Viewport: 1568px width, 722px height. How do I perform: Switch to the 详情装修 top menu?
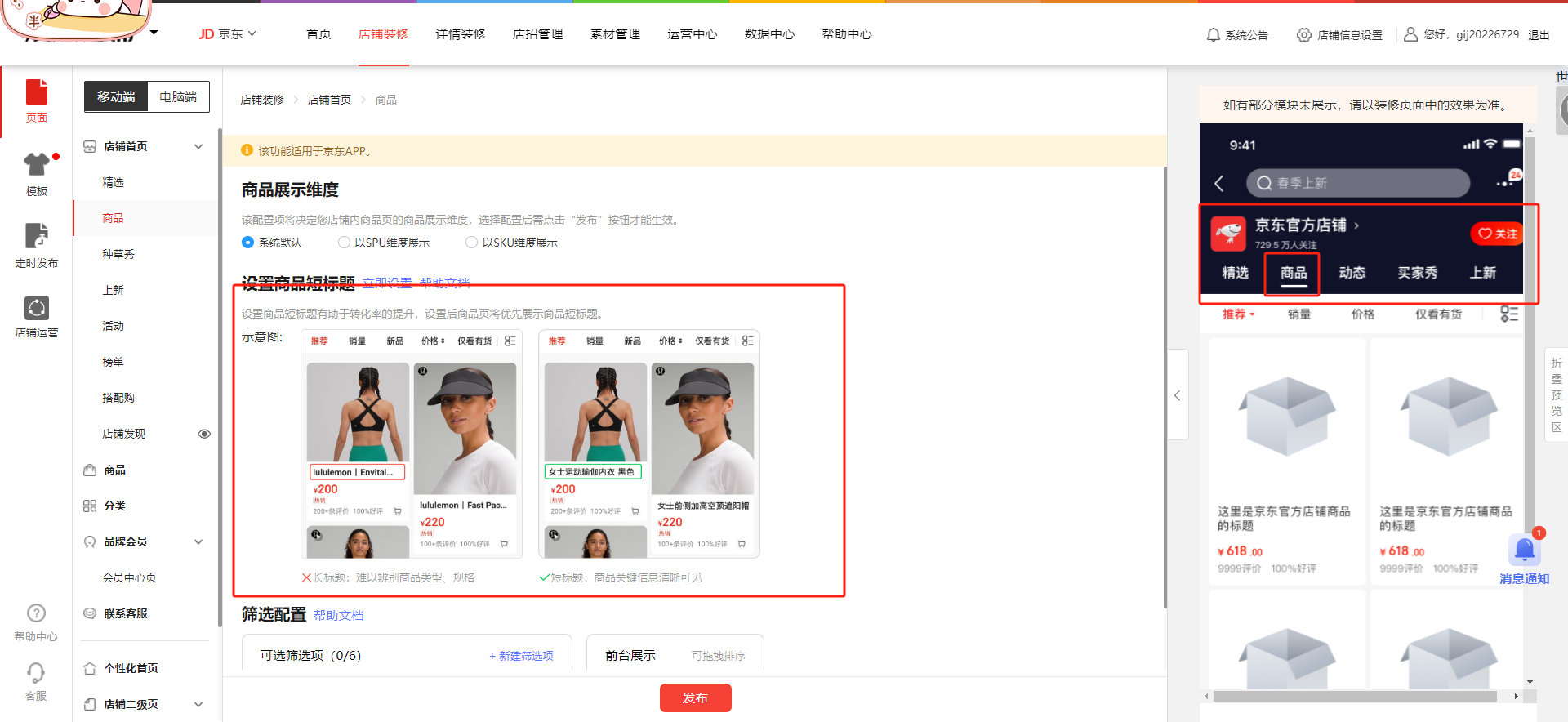click(460, 34)
